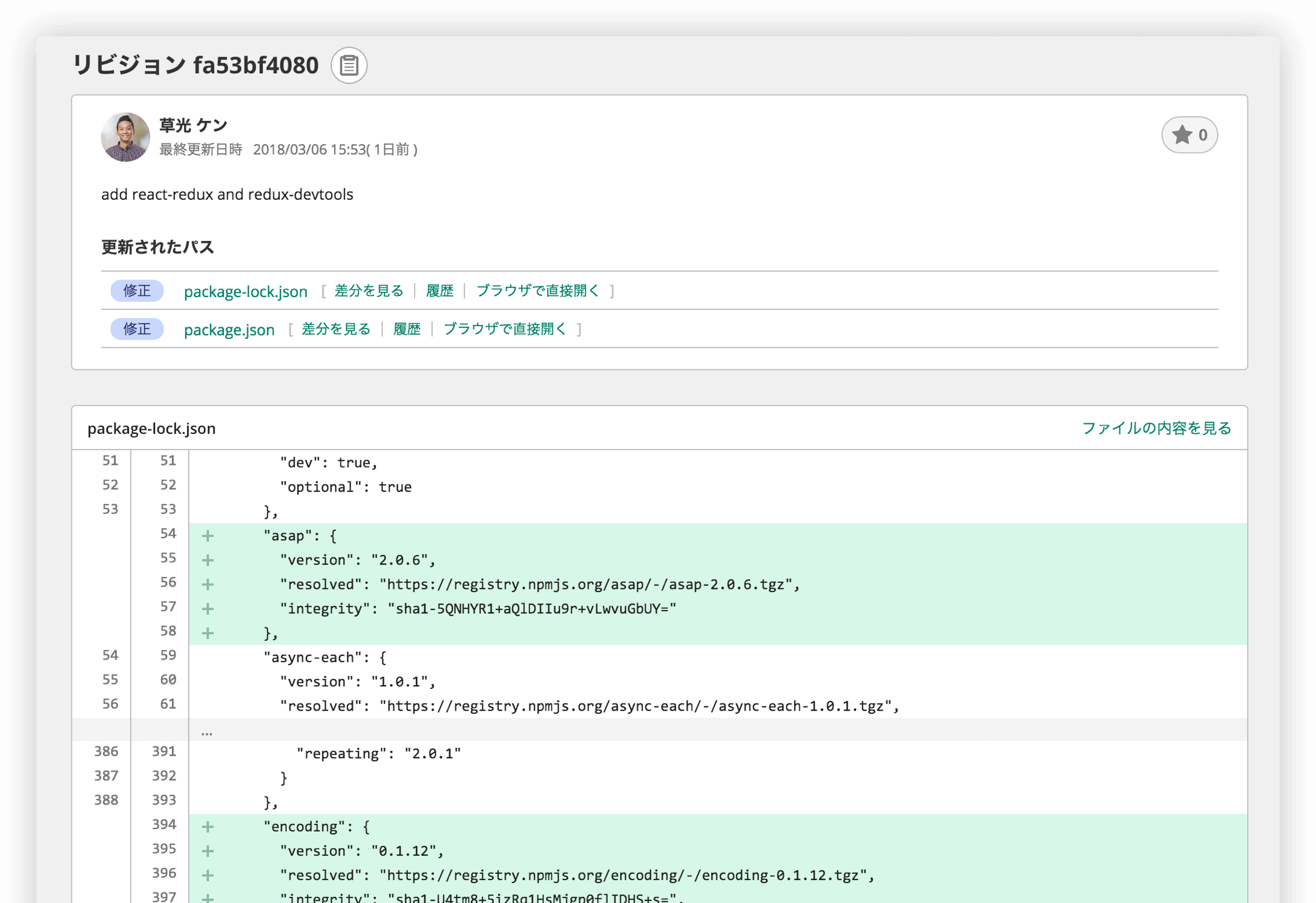Open history of package-lock.json

point(439,291)
